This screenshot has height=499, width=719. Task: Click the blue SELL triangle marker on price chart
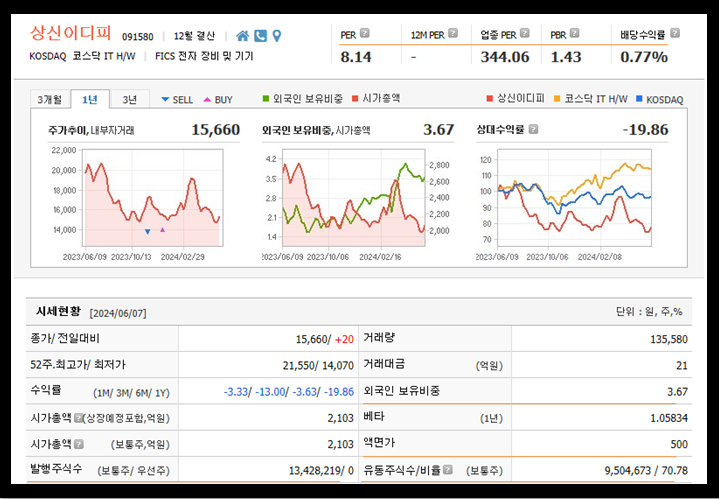(147, 232)
